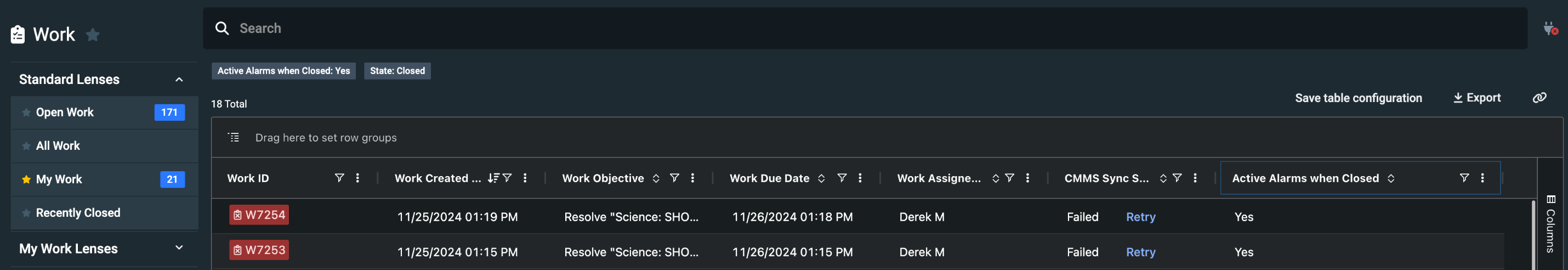Open the Work Objective column menu
The width and height of the screenshot is (1568, 270).
pos(692,178)
